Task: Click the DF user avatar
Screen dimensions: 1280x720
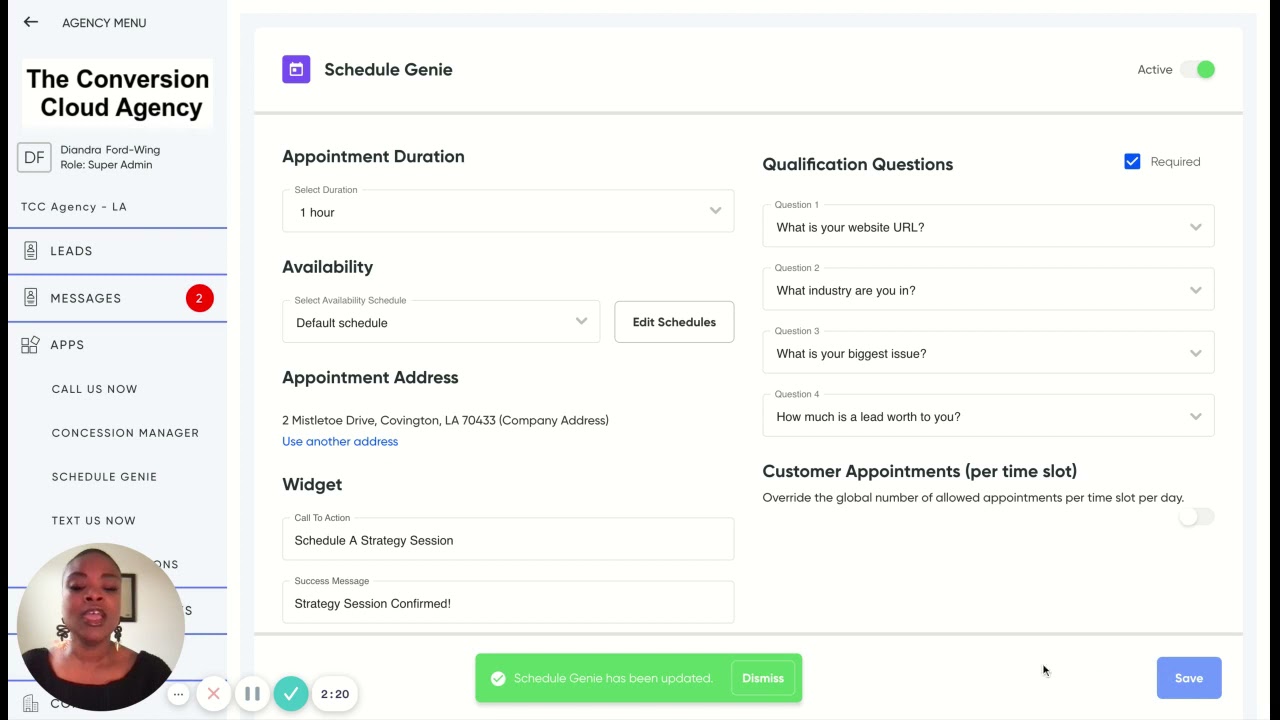Action: click(x=34, y=157)
